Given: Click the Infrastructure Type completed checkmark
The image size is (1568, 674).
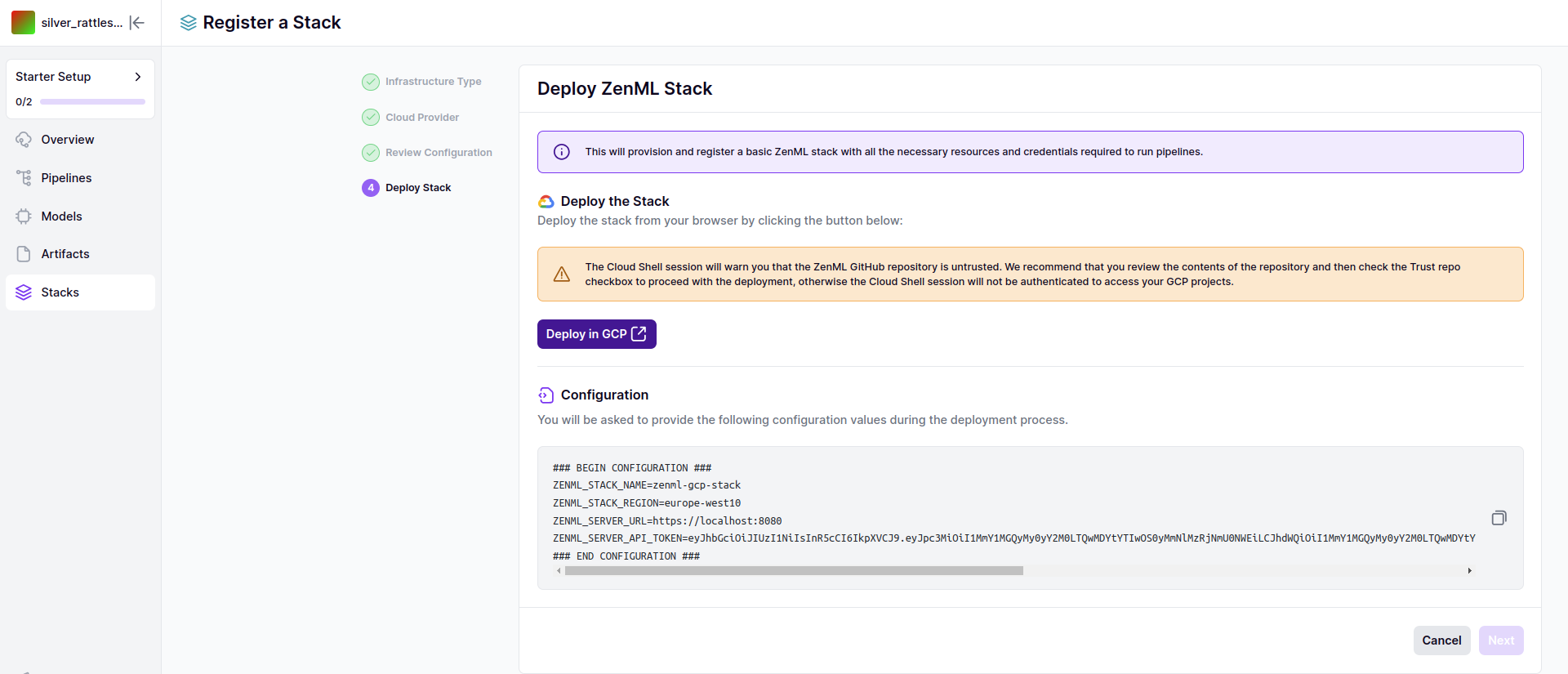Looking at the screenshot, I should pyautogui.click(x=371, y=82).
